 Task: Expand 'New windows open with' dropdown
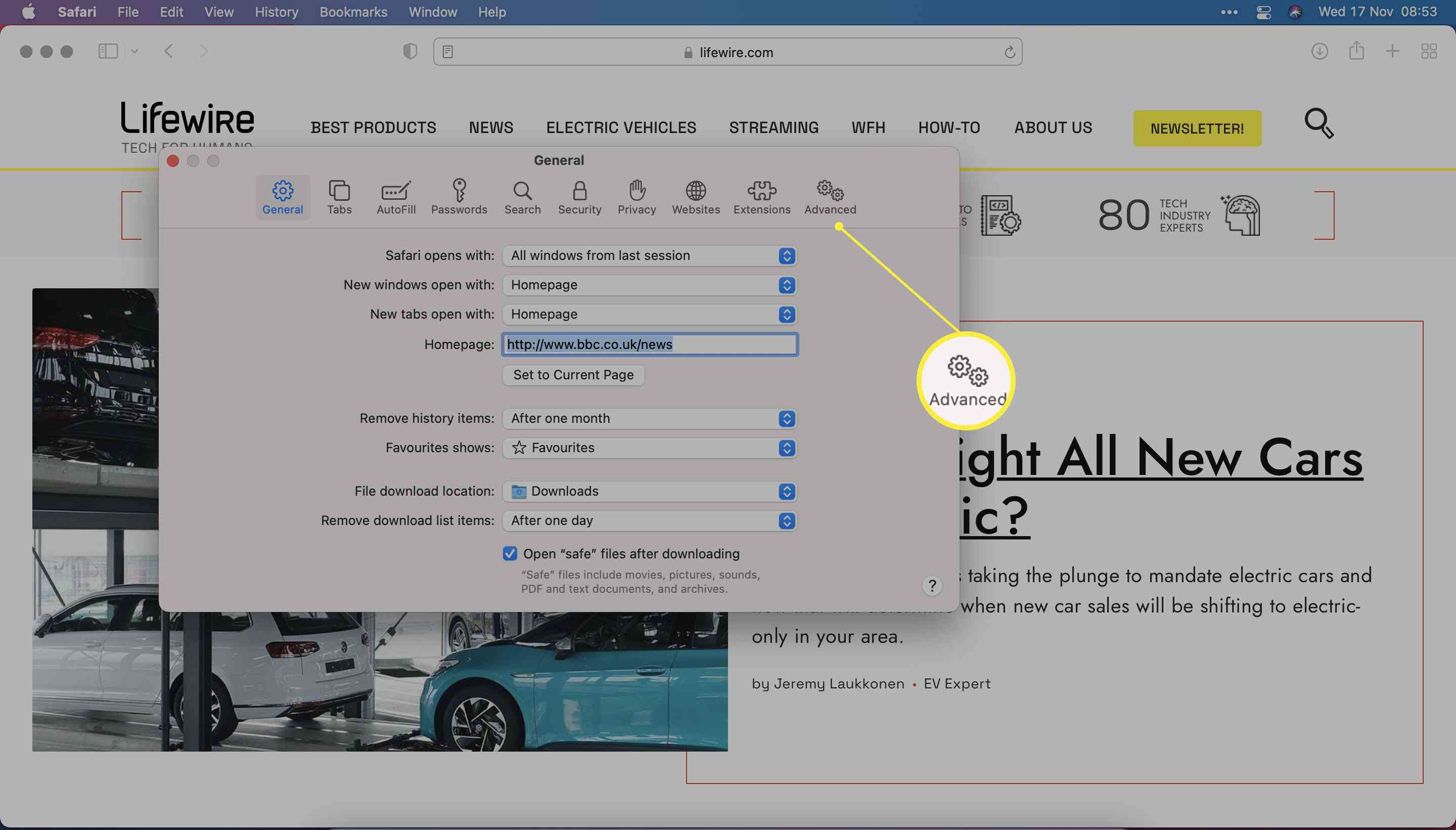650,285
